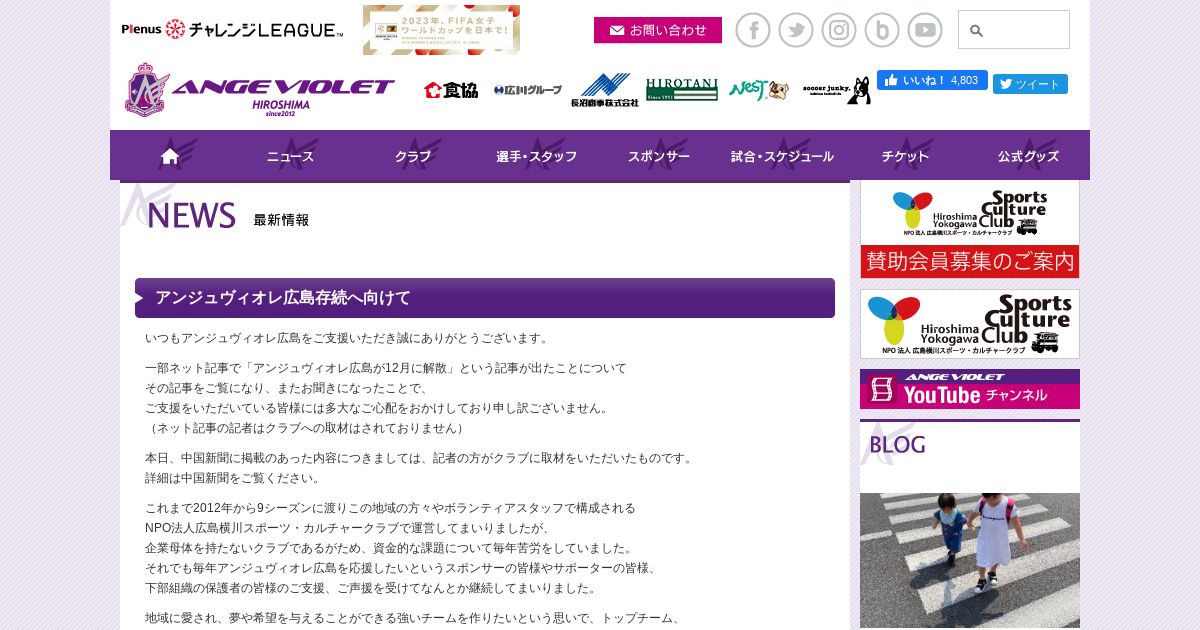Image resolution: width=1200 pixels, height=630 pixels.
Task: Open the ニュース menu
Action: tap(291, 156)
